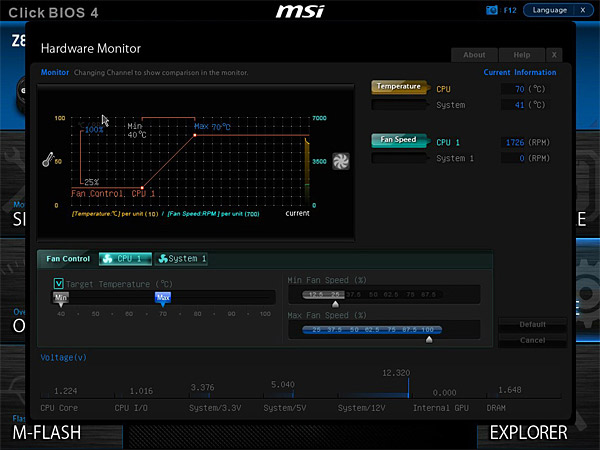
Task: Click the 12.5 mark on Min Fan Speed bar
Action: tap(316, 295)
